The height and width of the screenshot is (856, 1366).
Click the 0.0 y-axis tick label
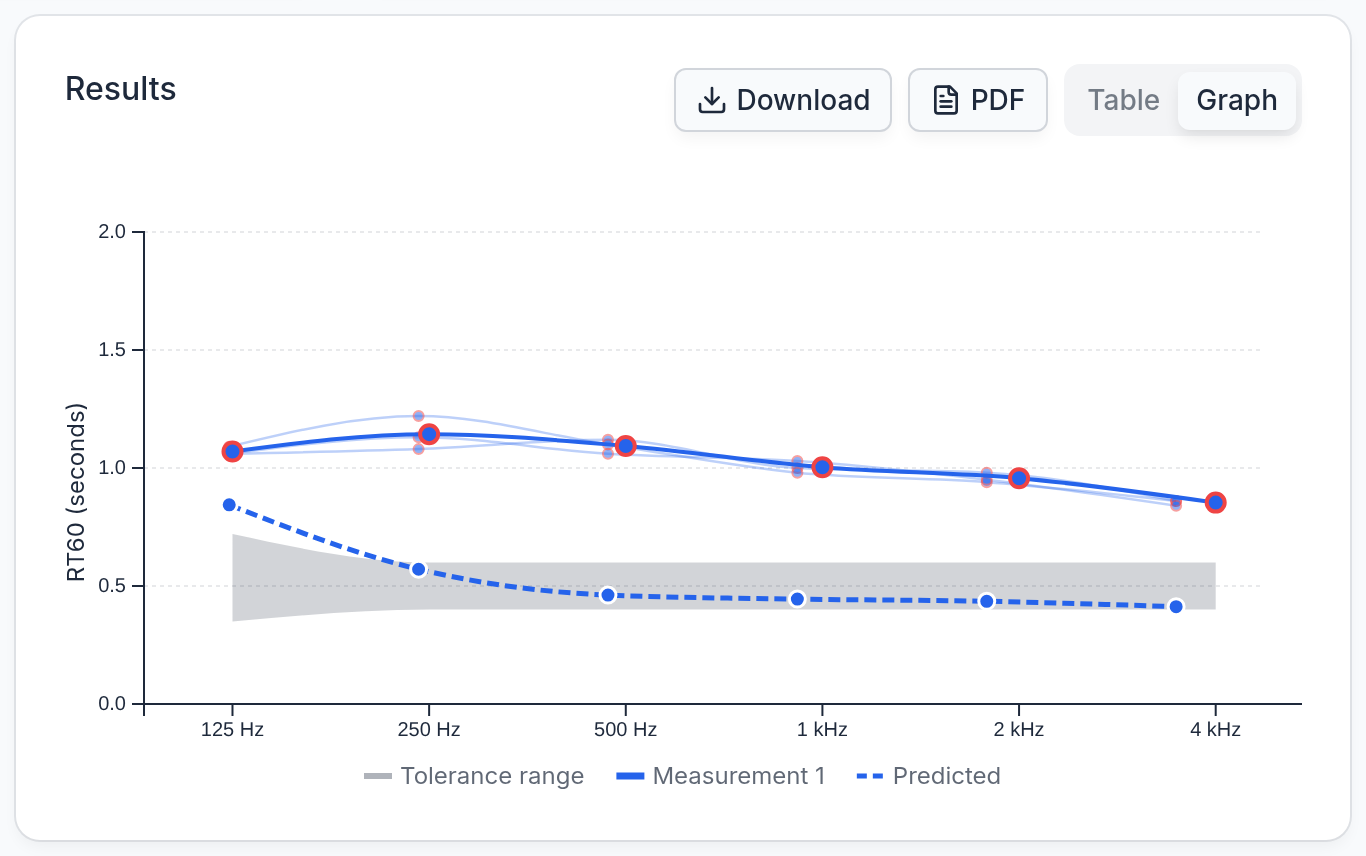(114, 704)
